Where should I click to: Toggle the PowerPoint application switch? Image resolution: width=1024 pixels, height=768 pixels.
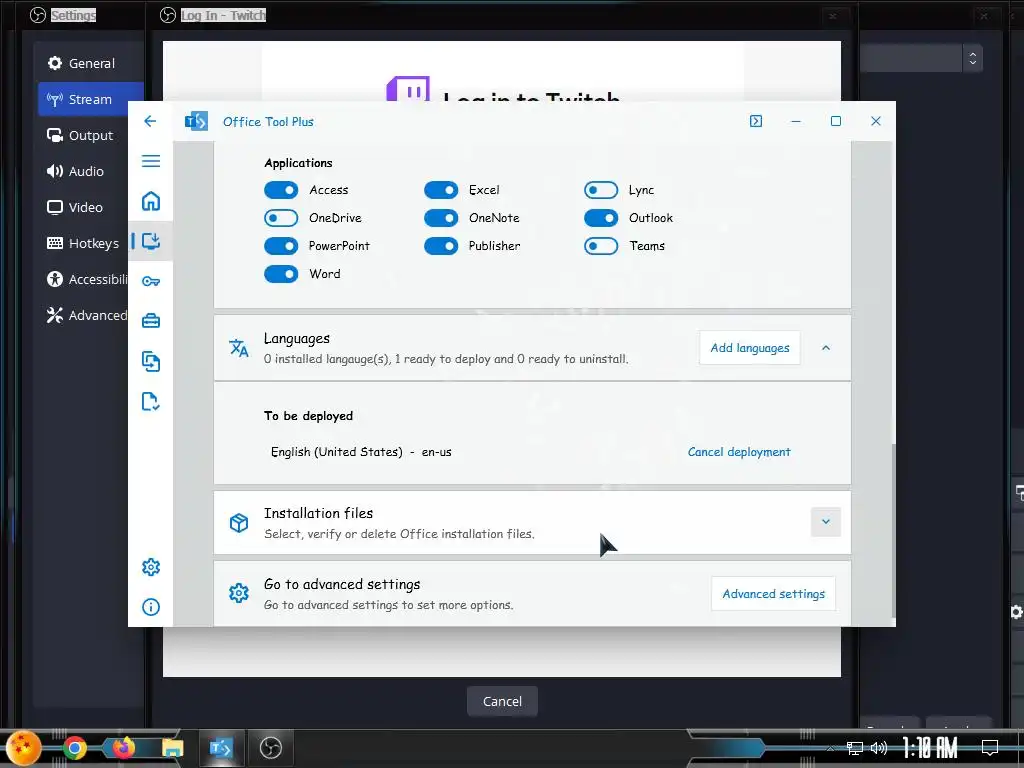pos(281,246)
